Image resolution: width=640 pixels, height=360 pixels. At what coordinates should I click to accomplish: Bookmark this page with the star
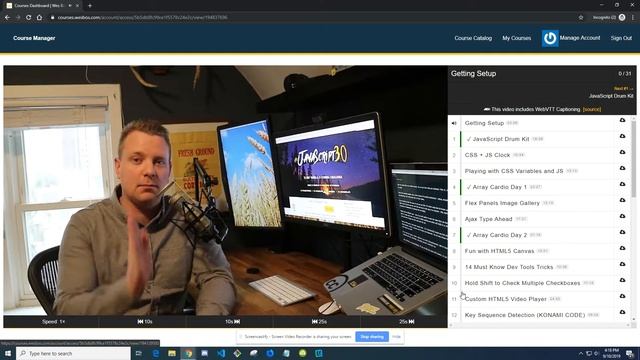581,17
